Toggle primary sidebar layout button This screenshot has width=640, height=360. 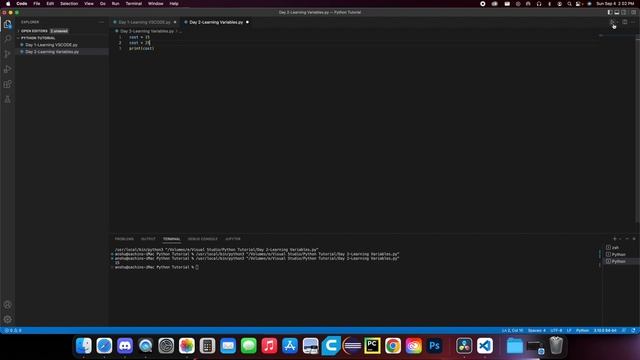click(x=610, y=12)
